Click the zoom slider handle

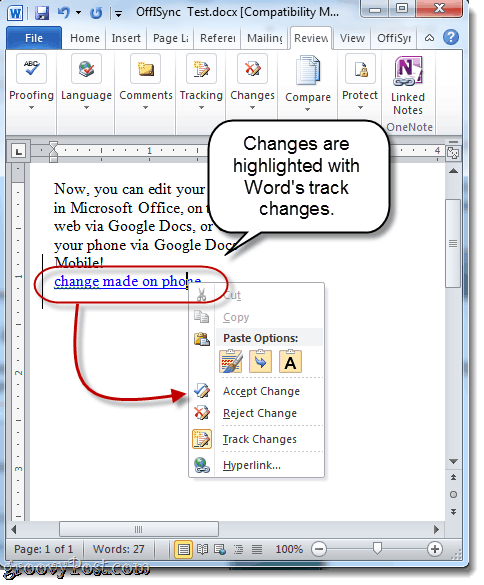pyautogui.click(x=377, y=548)
